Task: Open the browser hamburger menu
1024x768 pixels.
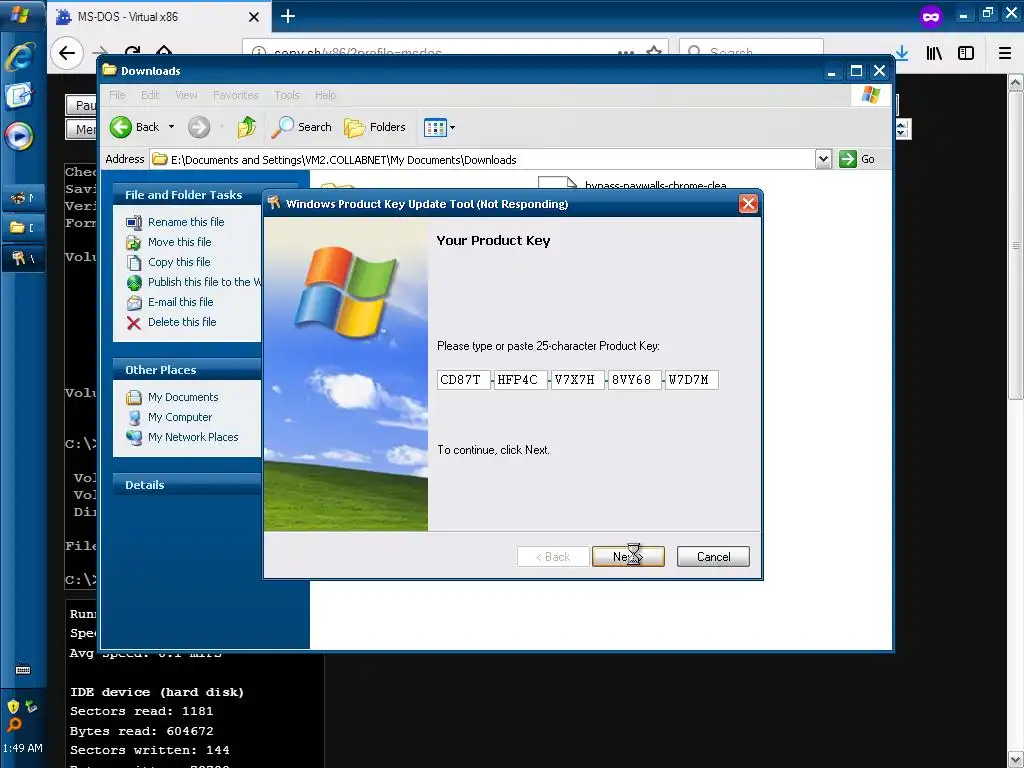Action: tap(1005, 54)
